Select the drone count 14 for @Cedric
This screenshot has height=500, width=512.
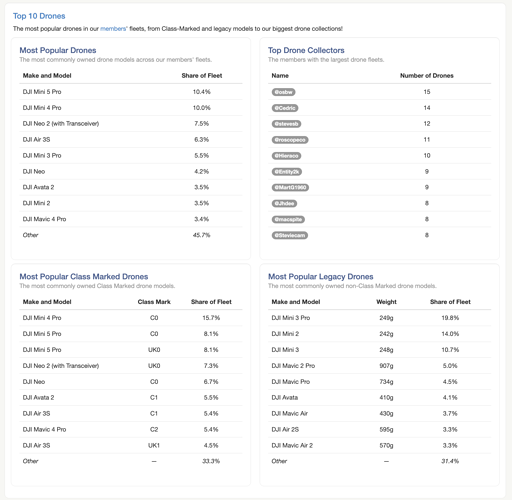coord(427,108)
